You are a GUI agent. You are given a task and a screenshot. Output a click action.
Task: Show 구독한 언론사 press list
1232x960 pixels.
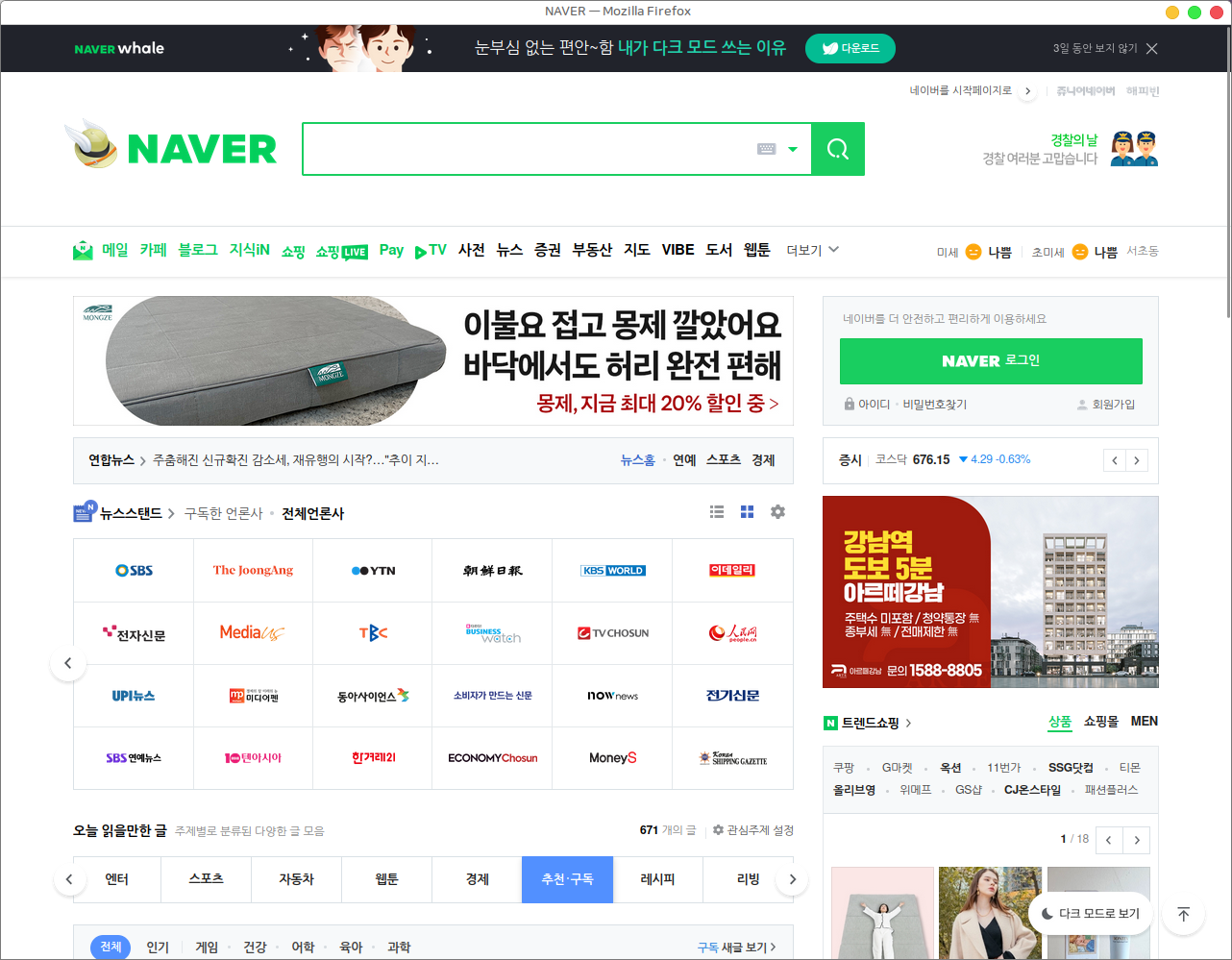[224, 513]
